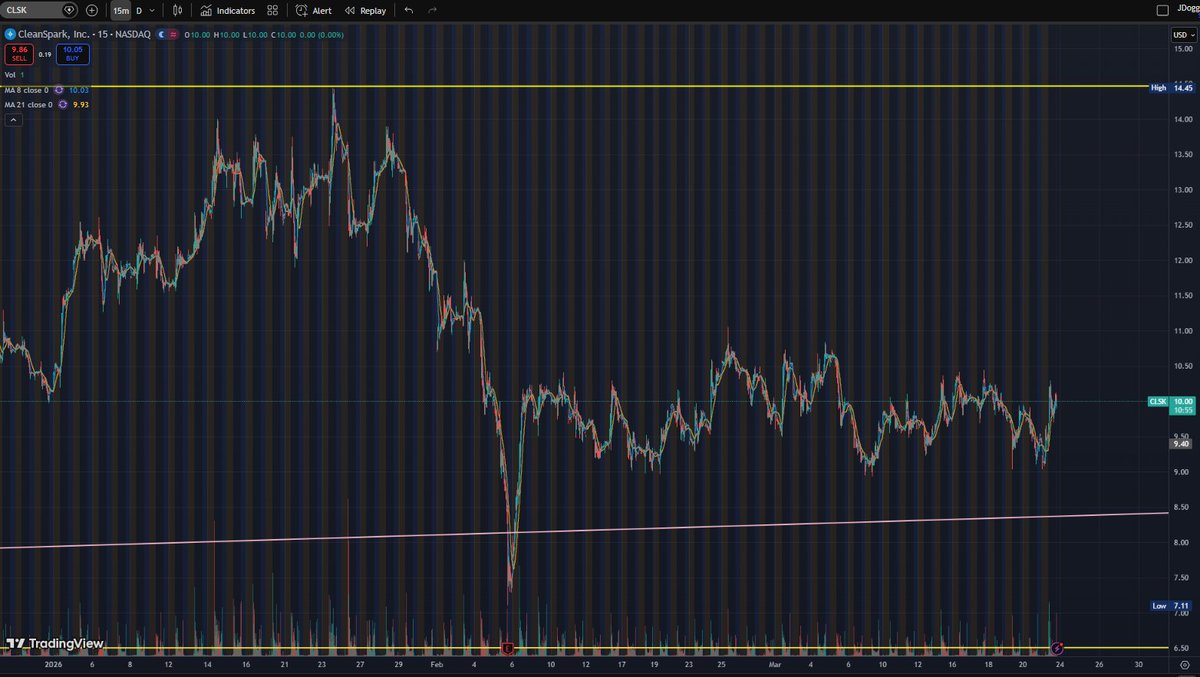Viewport: 1200px width, 677px height.
Task: Click the MA 21 purple refresh icon
Action: click(62, 104)
